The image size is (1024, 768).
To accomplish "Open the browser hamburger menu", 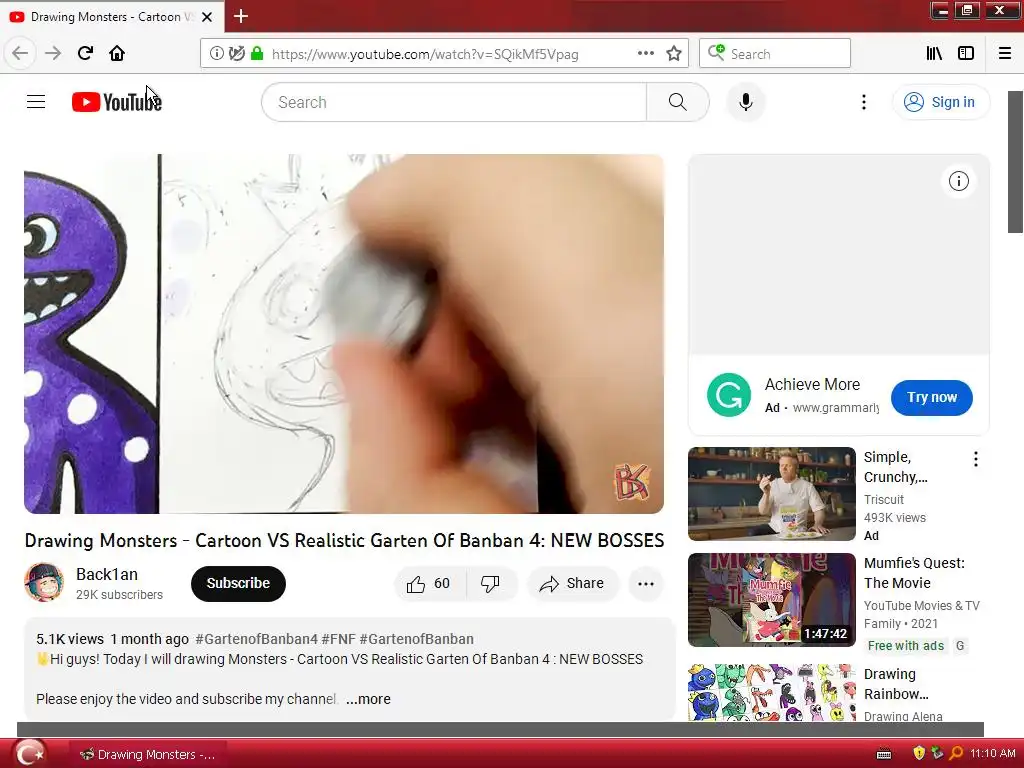I will point(1005,54).
